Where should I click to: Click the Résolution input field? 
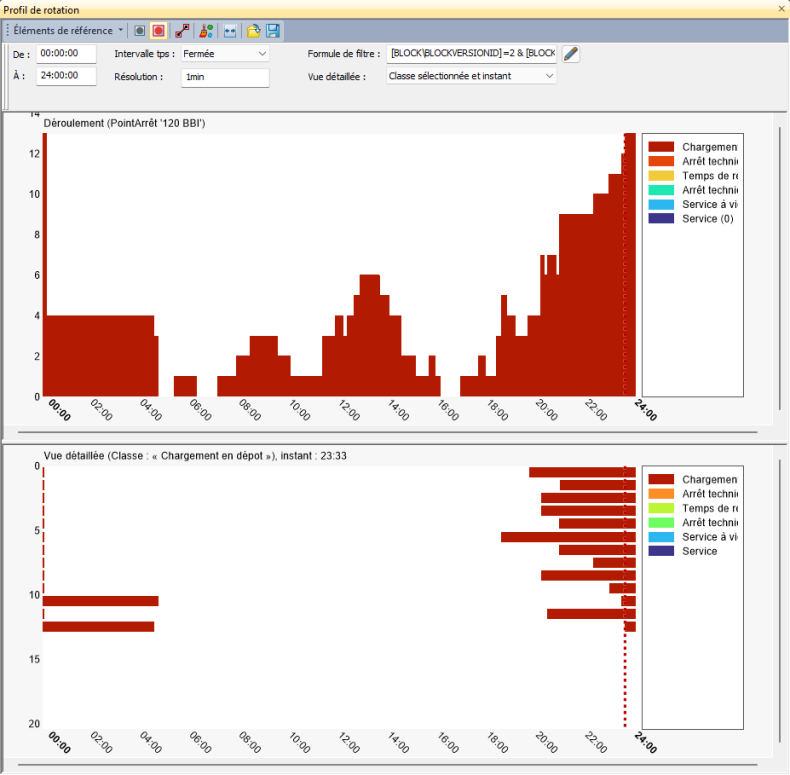tap(225, 77)
